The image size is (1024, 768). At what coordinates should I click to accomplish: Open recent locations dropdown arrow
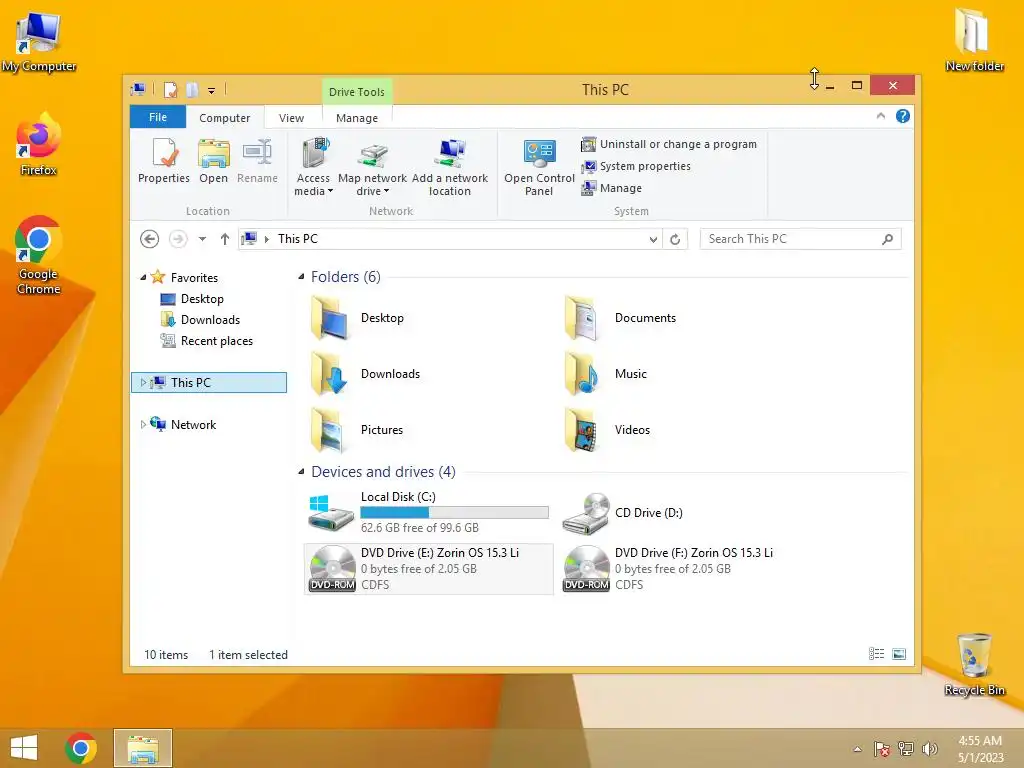click(202, 239)
